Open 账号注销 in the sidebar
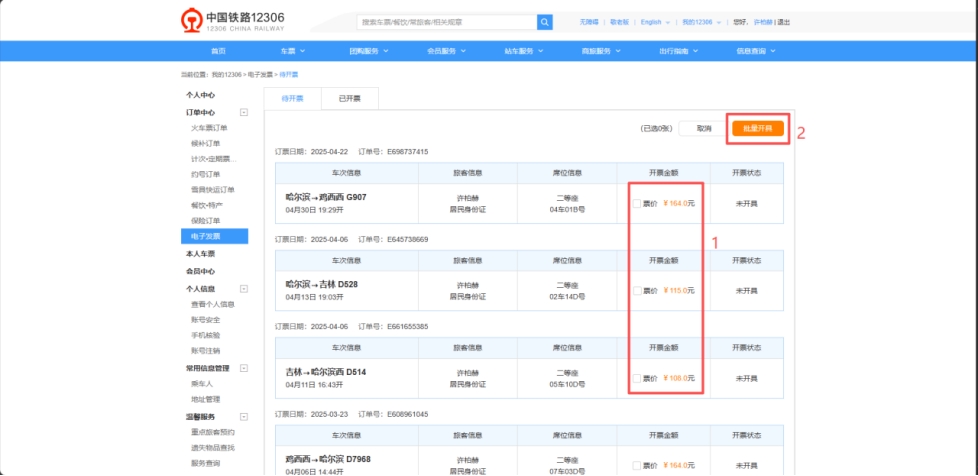978x476 pixels. [205, 351]
